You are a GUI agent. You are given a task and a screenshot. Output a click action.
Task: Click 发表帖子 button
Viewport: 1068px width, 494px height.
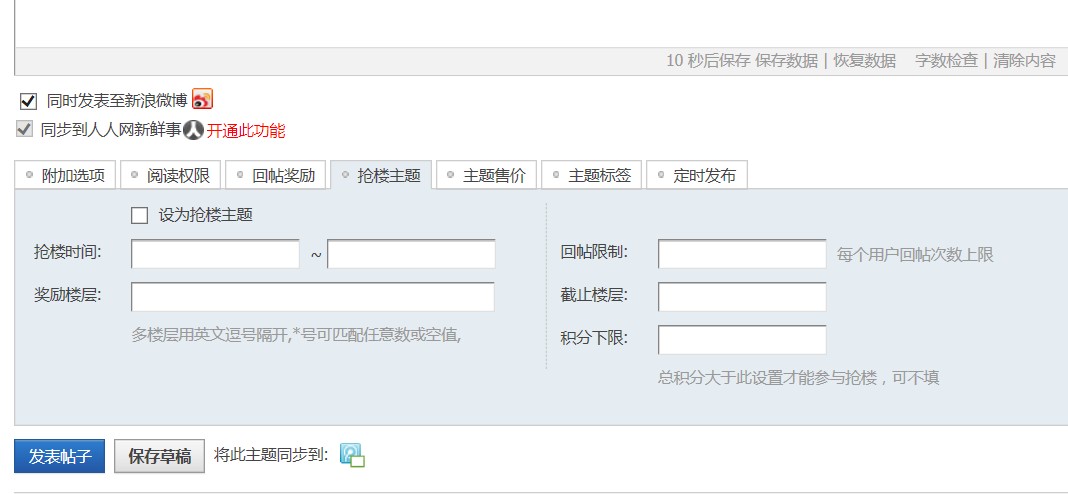pos(60,456)
